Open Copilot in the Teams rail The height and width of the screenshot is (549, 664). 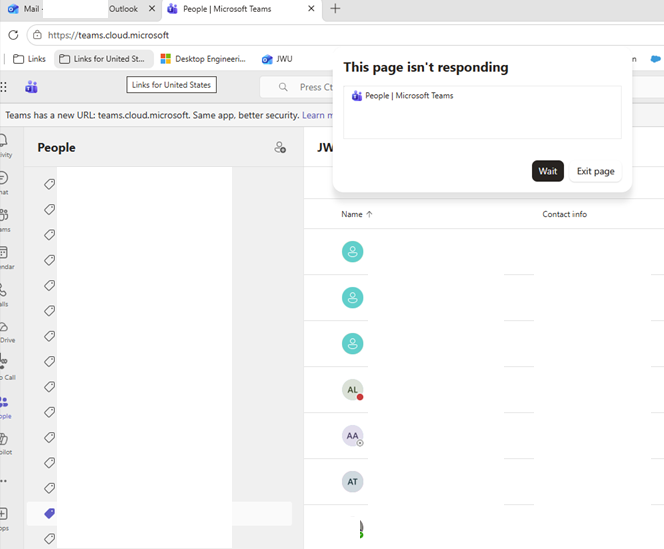[x=6, y=443]
